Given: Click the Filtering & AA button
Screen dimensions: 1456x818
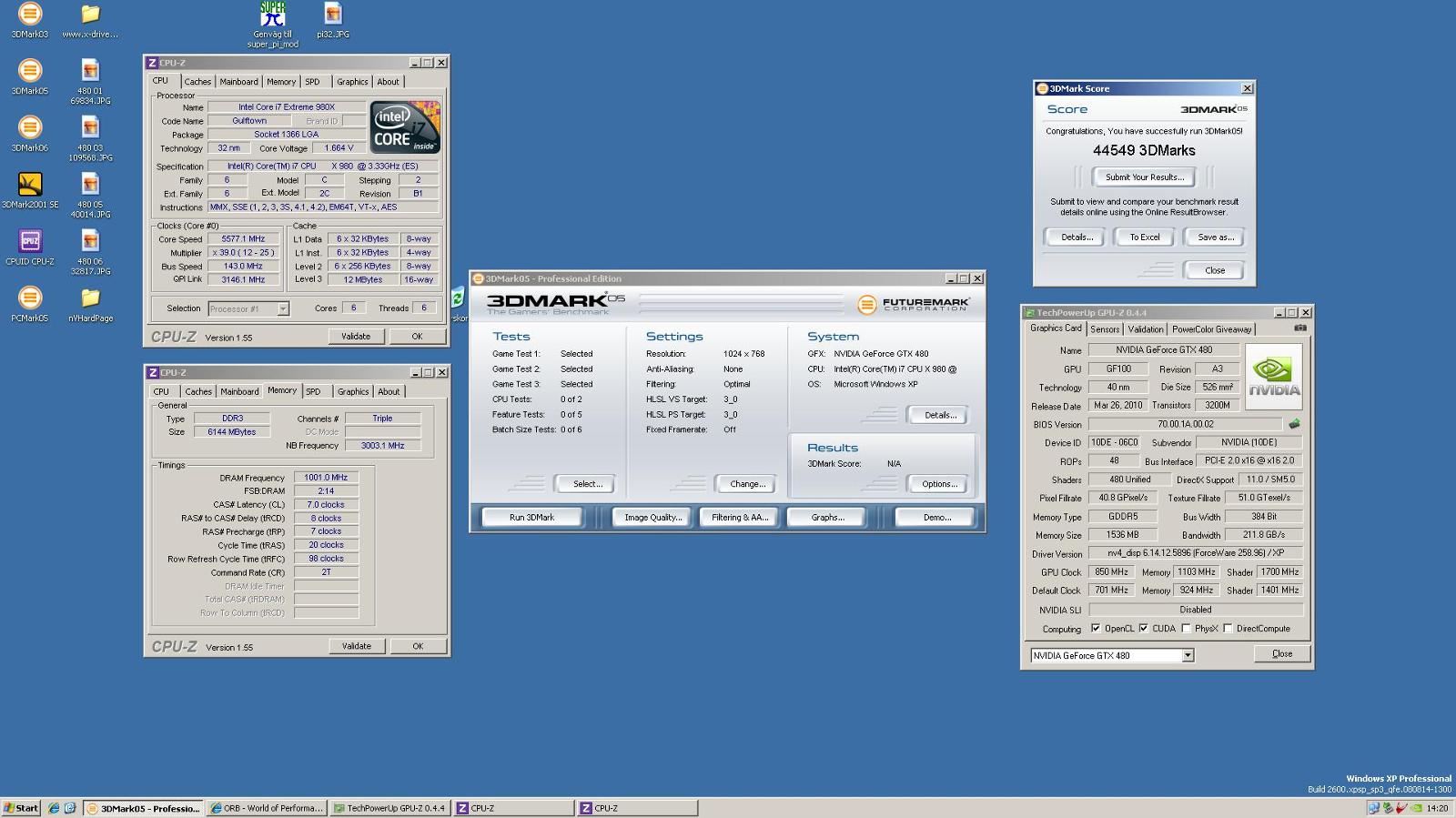Looking at the screenshot, I should click(x=740, y=517).
